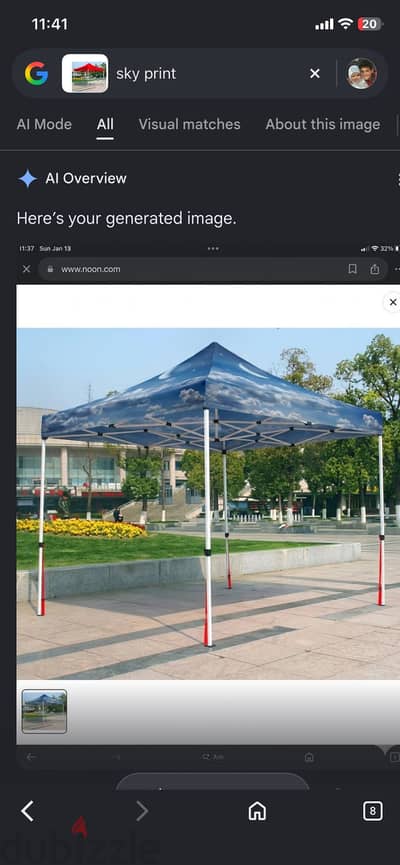Open the searched tent image thumbnail

[x=85, y=73]
